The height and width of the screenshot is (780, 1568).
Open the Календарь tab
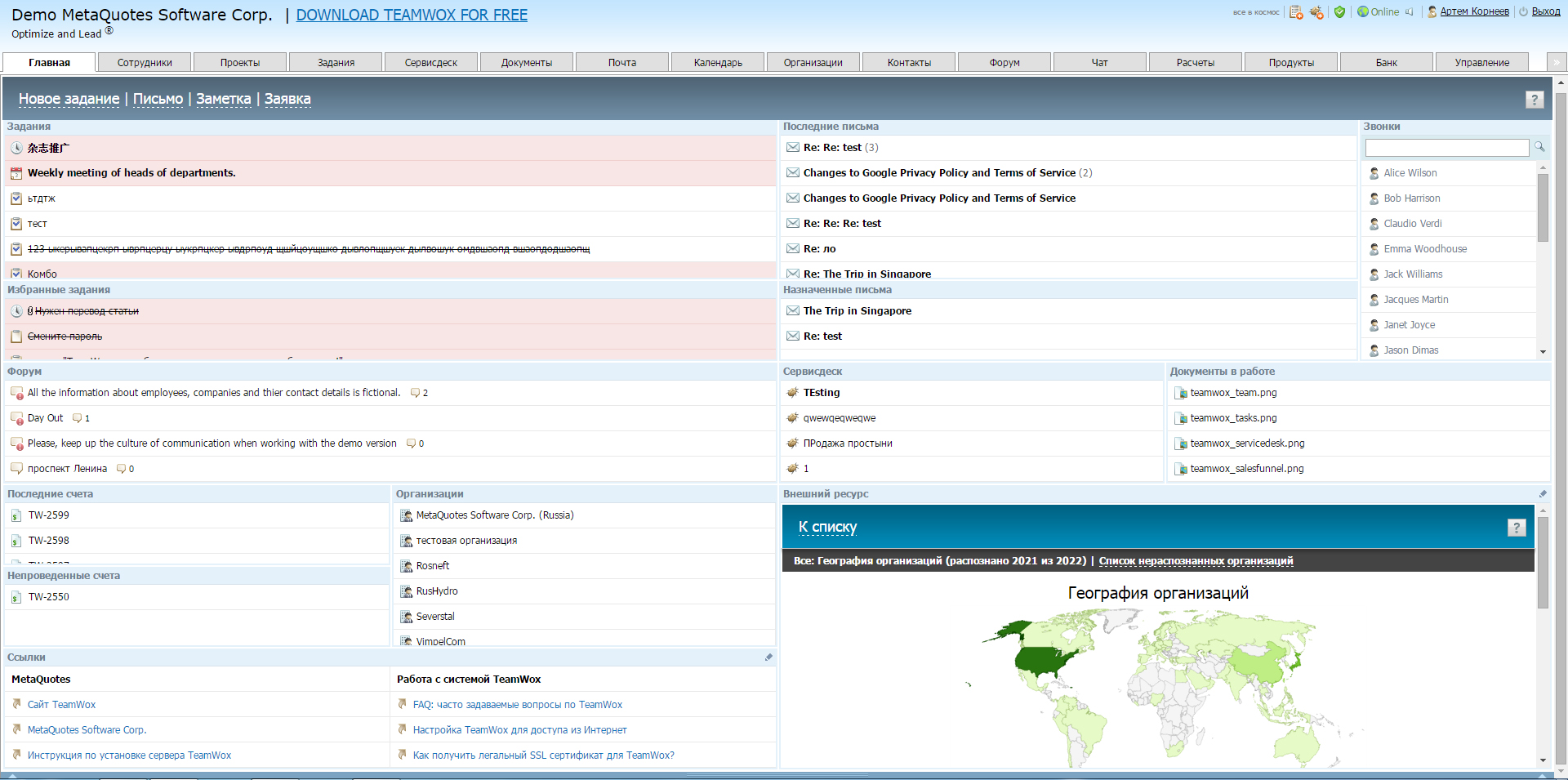tap(718, 63)
